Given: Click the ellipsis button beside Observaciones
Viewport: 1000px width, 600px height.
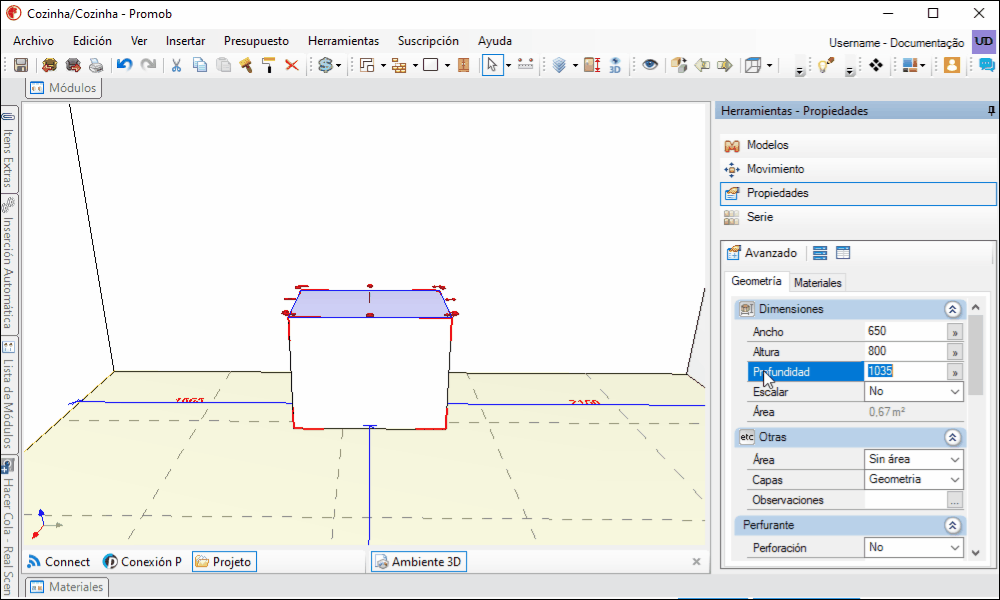Looking at the screenshot, I should click(x=955, y=501).
